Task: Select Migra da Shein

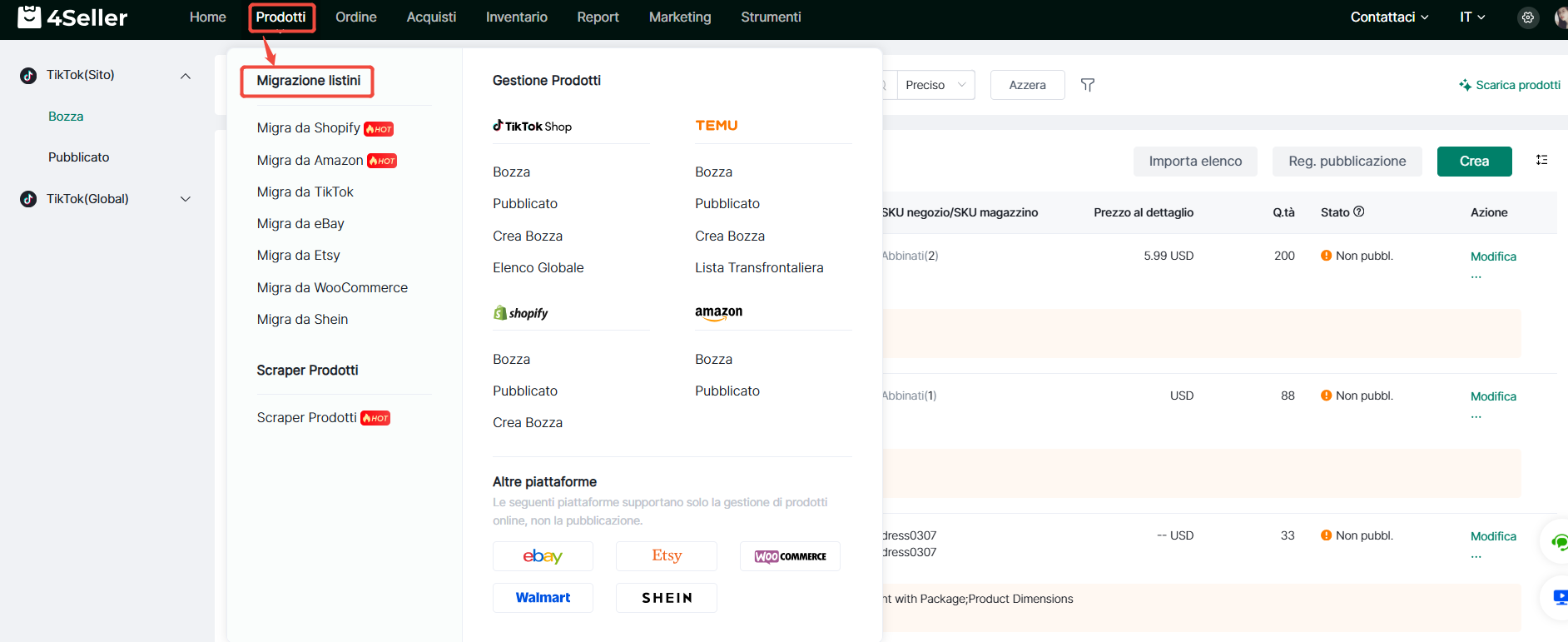Action: (x=302, y=320)
